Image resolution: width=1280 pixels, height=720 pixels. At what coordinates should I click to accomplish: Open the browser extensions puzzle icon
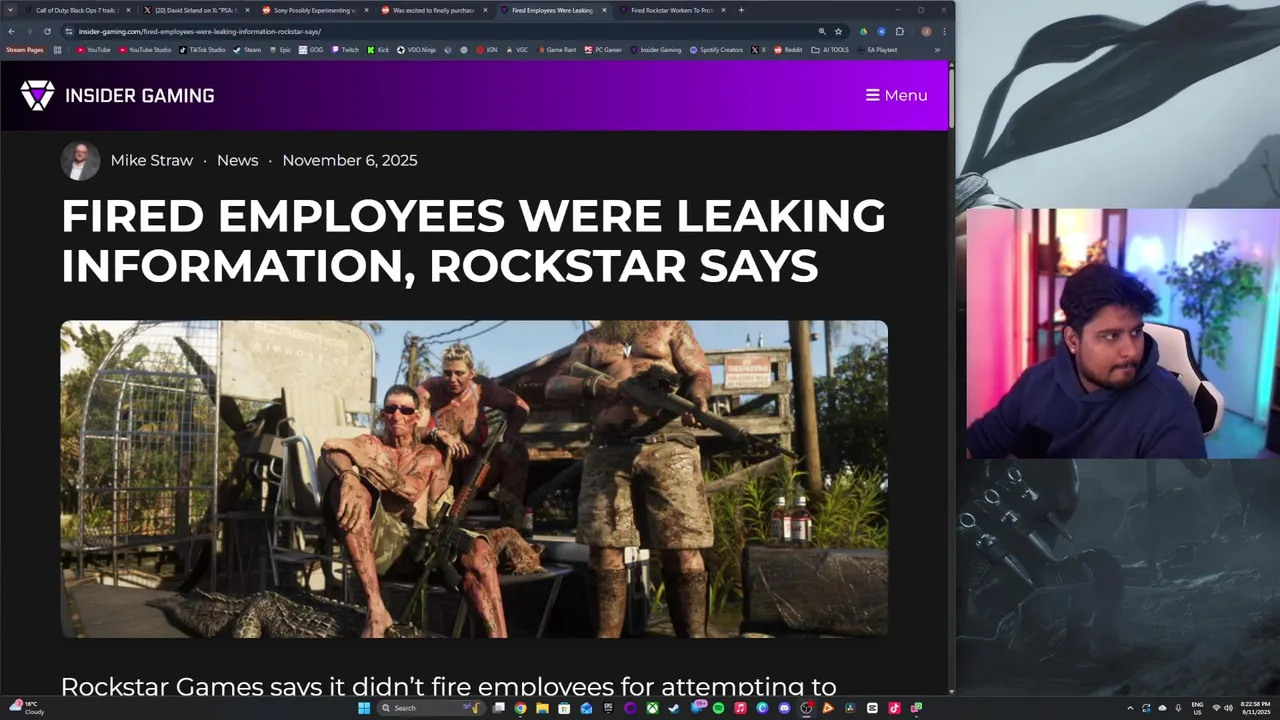pos(899,31)
